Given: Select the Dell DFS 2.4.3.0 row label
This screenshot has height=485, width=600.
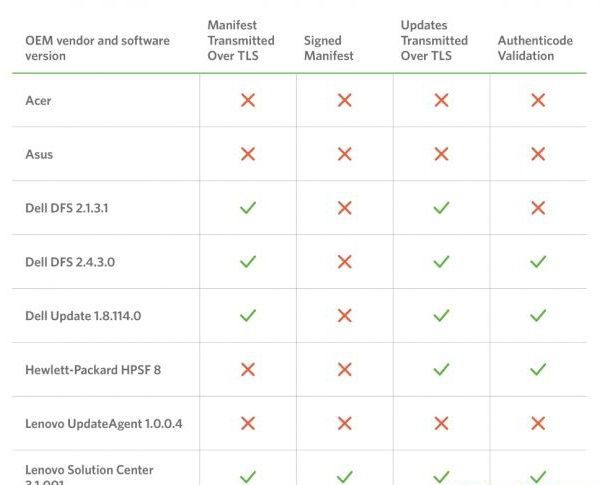Looking at the screenshot, I should click(x=70, y=262).
